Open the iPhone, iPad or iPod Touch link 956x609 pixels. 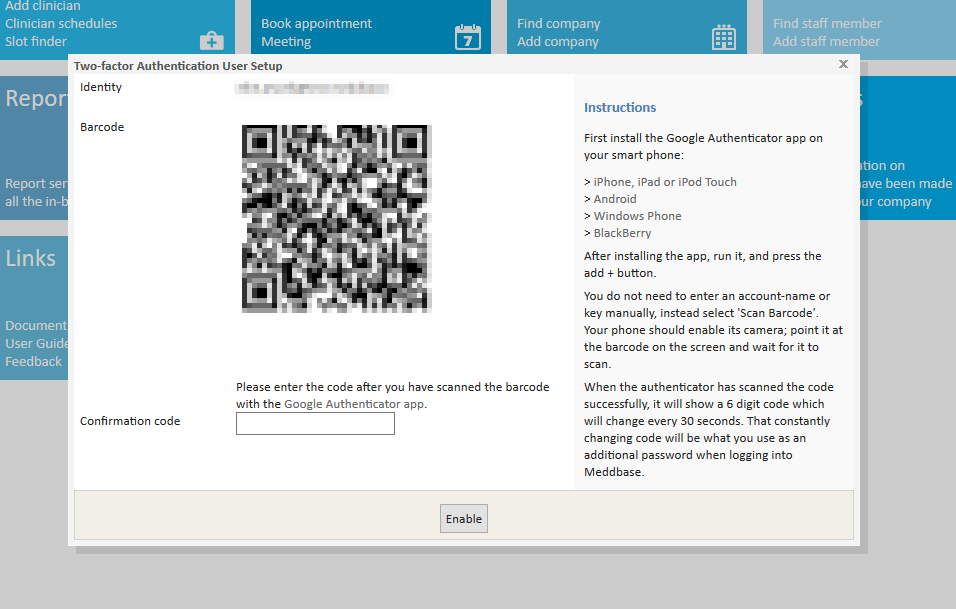click(665, 182)
